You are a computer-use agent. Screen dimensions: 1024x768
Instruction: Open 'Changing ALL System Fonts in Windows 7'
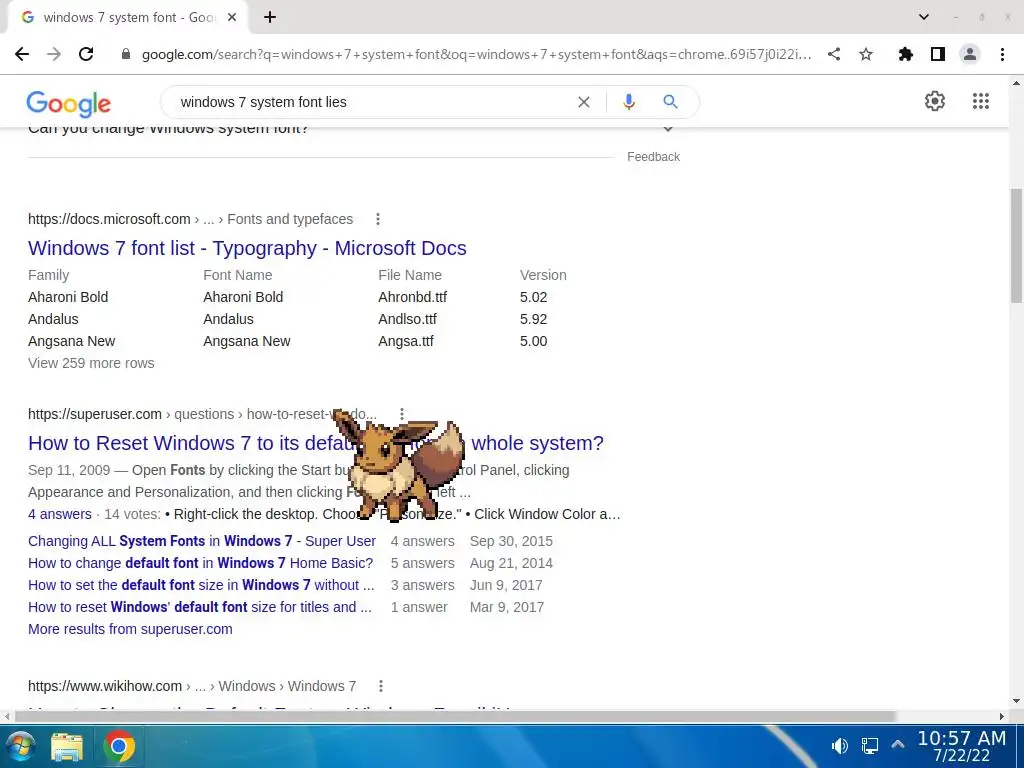tap(202, 541)
